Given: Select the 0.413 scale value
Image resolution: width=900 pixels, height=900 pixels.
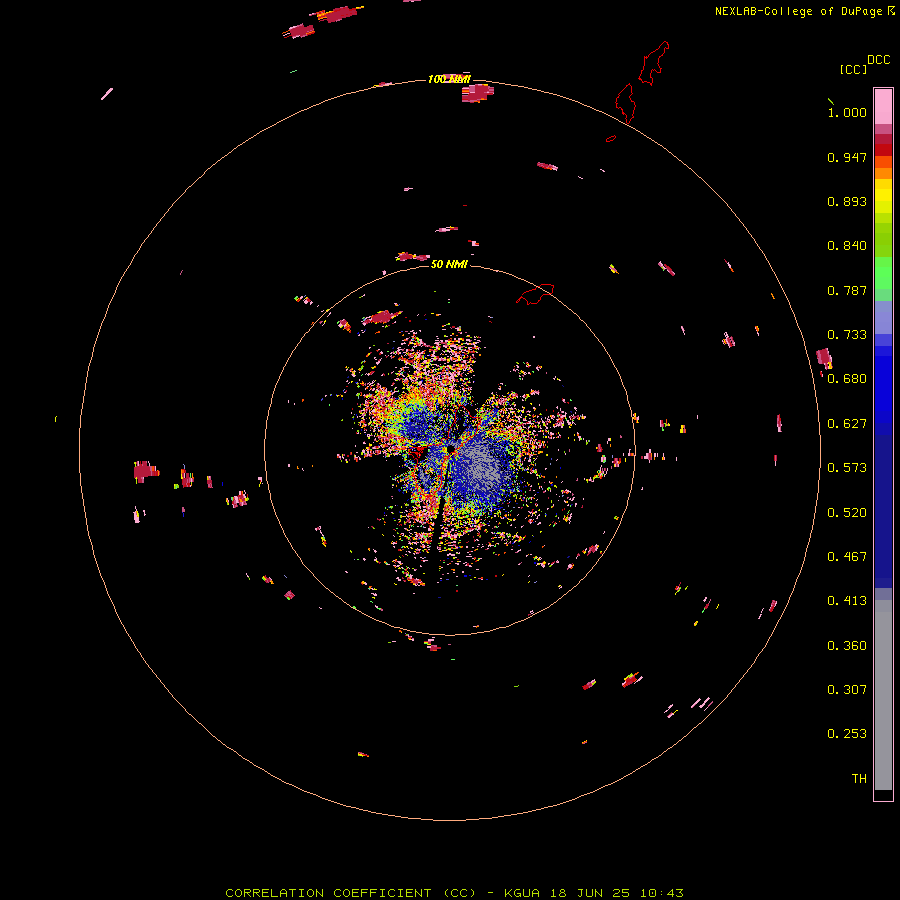Looking at the screenshot, I should point(847,601).
